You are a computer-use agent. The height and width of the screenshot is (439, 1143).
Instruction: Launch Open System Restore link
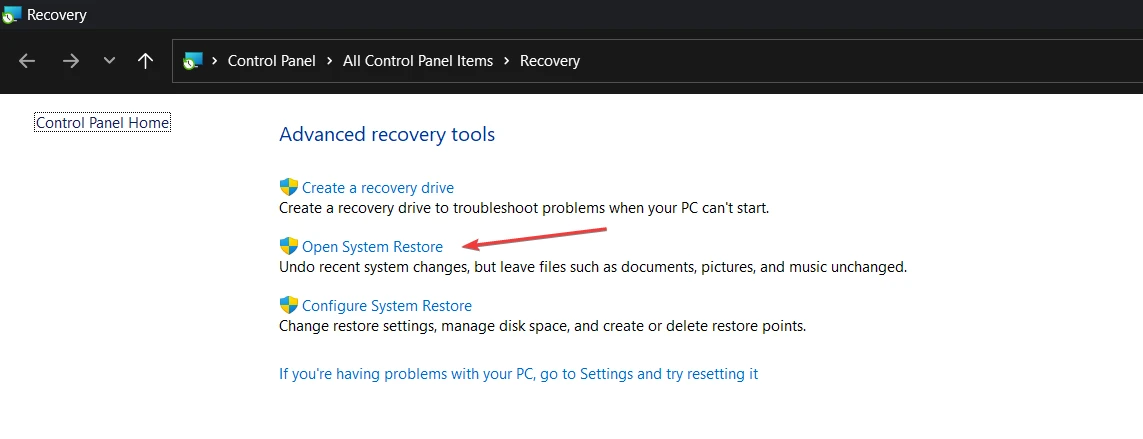point(372,246)
